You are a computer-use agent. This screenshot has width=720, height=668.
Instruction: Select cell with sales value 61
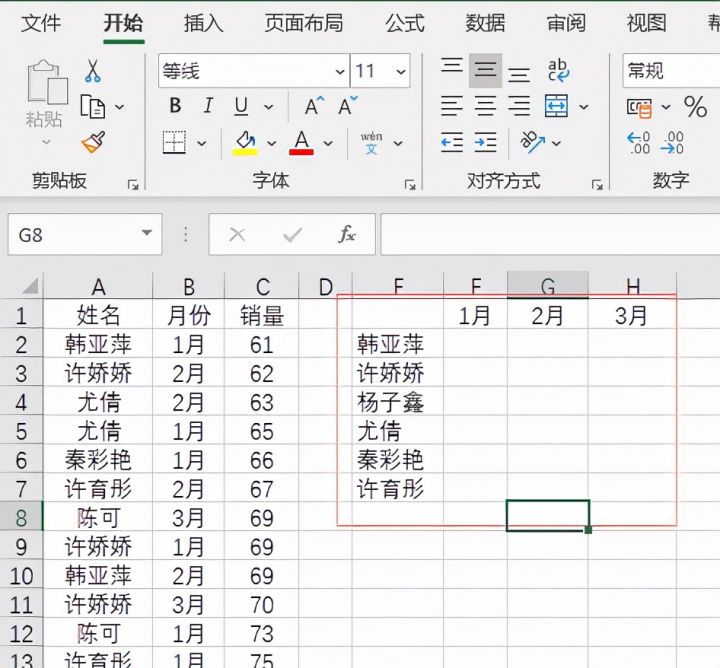pyautogui.click(x=261, y=344)
